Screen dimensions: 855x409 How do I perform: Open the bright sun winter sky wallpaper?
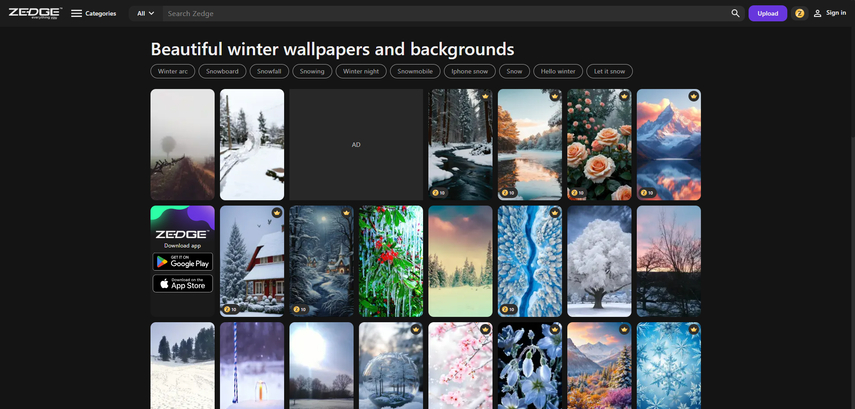(321, 365)
